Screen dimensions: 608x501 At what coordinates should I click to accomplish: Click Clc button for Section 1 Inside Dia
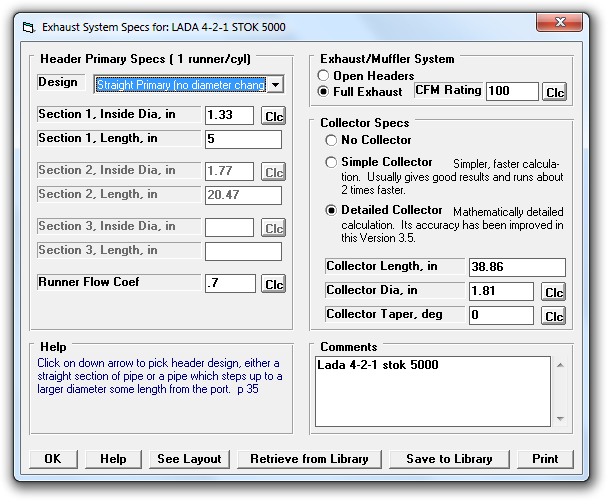(273, 116)
